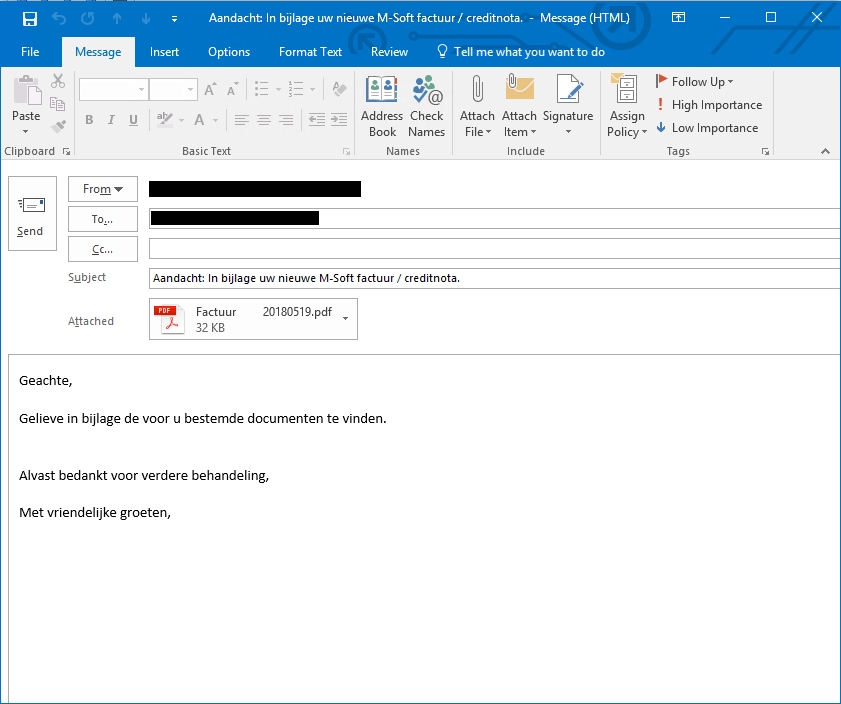Click the Decrease Indent icon
This screenshot has width=841, height=704.
point(317,120)
